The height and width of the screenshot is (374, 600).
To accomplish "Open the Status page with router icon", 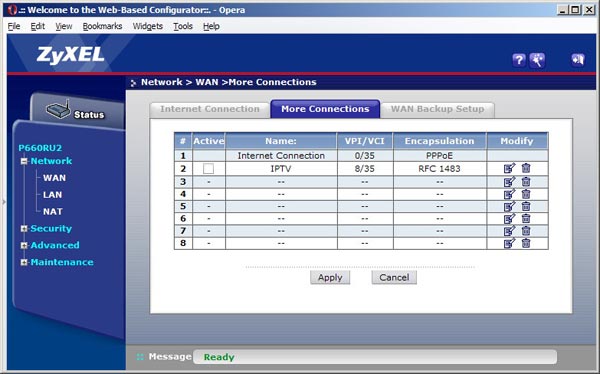I will coord(76,111).
